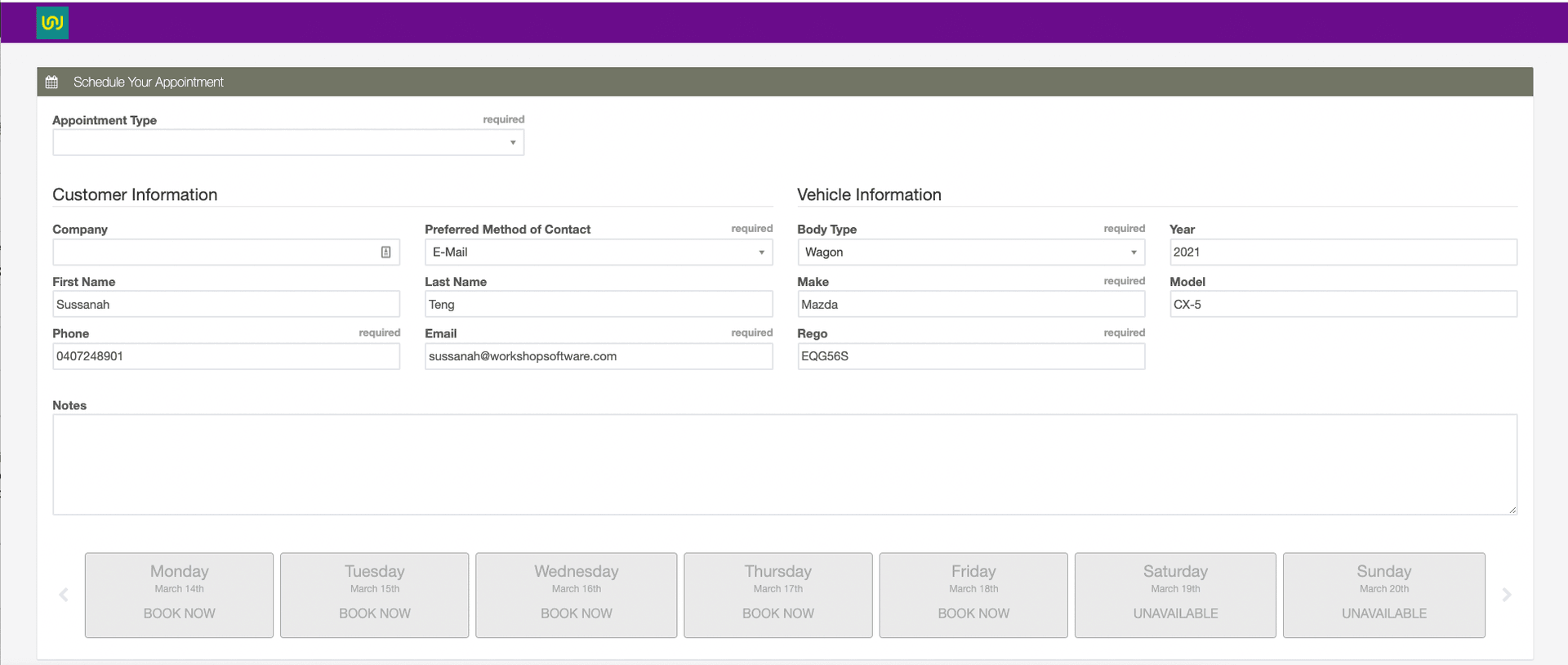This screenshot has width=1568, height=665.
Task: Go to previous week with left arrow
Action: coord(64,595)
